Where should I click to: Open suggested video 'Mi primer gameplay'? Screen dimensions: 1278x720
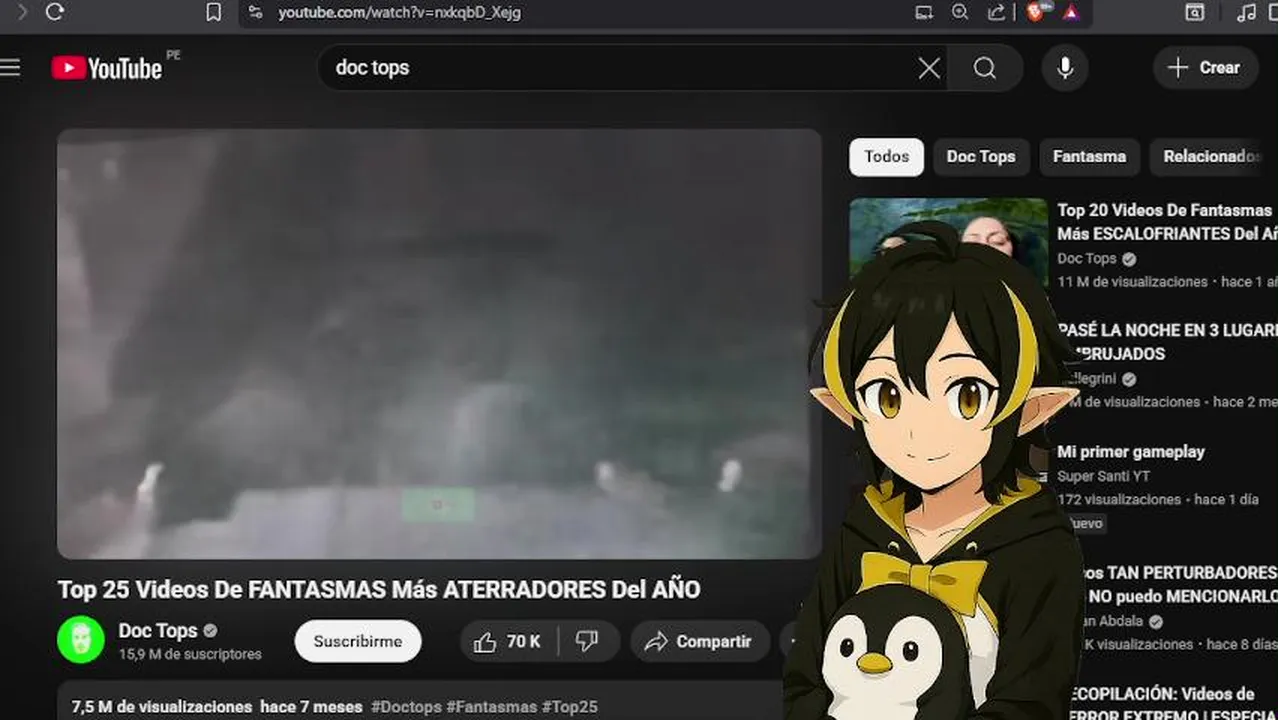click(1131, 452)
